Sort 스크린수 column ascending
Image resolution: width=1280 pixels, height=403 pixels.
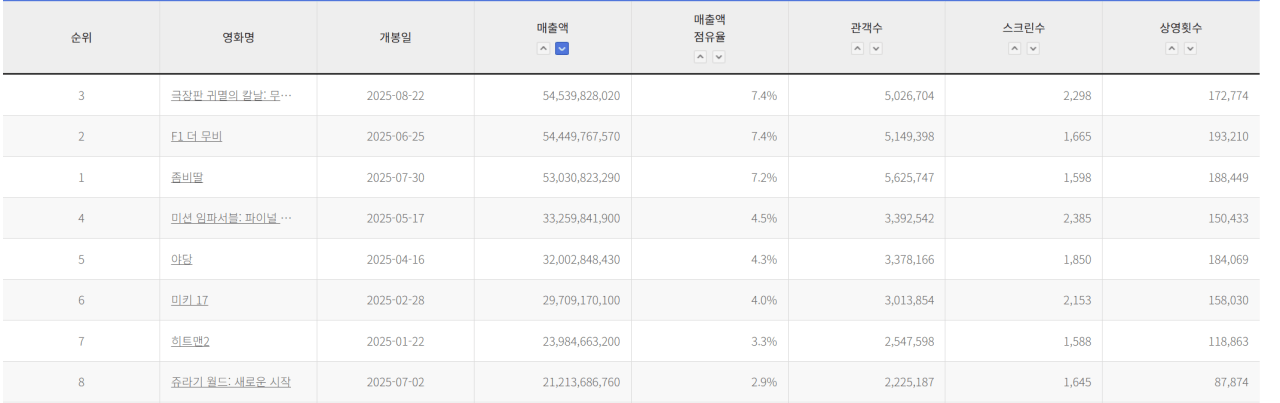click(x=1014, y=48)
